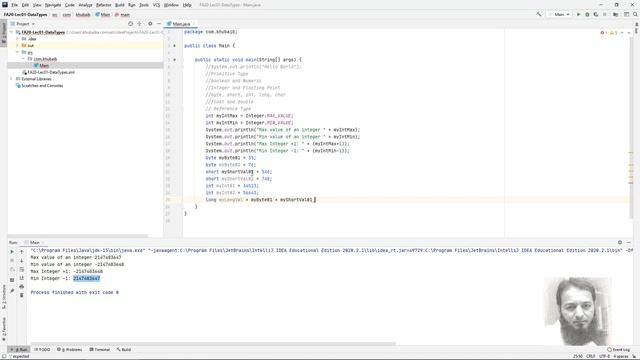The width and height of the screenshot is (640, 360).
Task: Click the Run console horizontal scrollbar
Action: pyautogui.click(x=213, y=344)
